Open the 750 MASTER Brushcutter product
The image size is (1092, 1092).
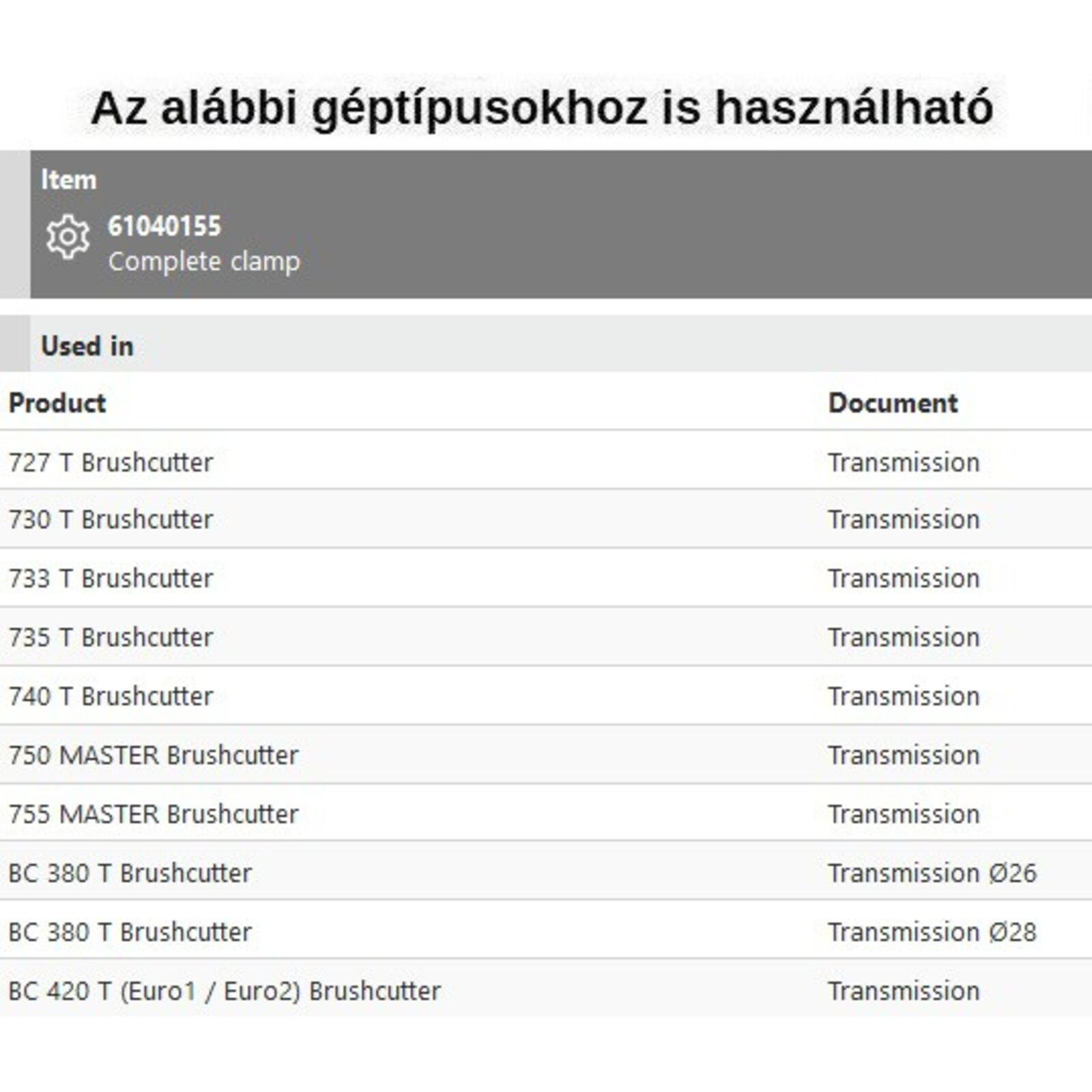pos(154,756)
